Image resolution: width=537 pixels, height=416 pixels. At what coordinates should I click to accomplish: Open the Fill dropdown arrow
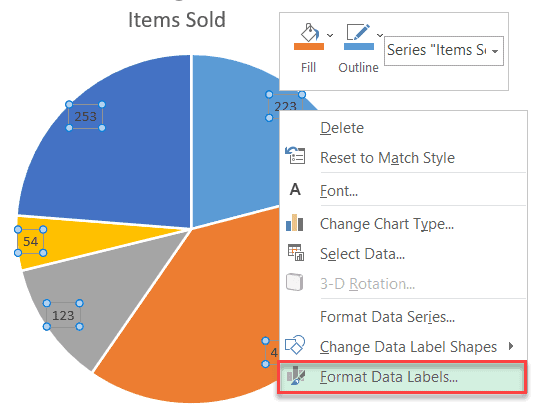tap(330, 35)
